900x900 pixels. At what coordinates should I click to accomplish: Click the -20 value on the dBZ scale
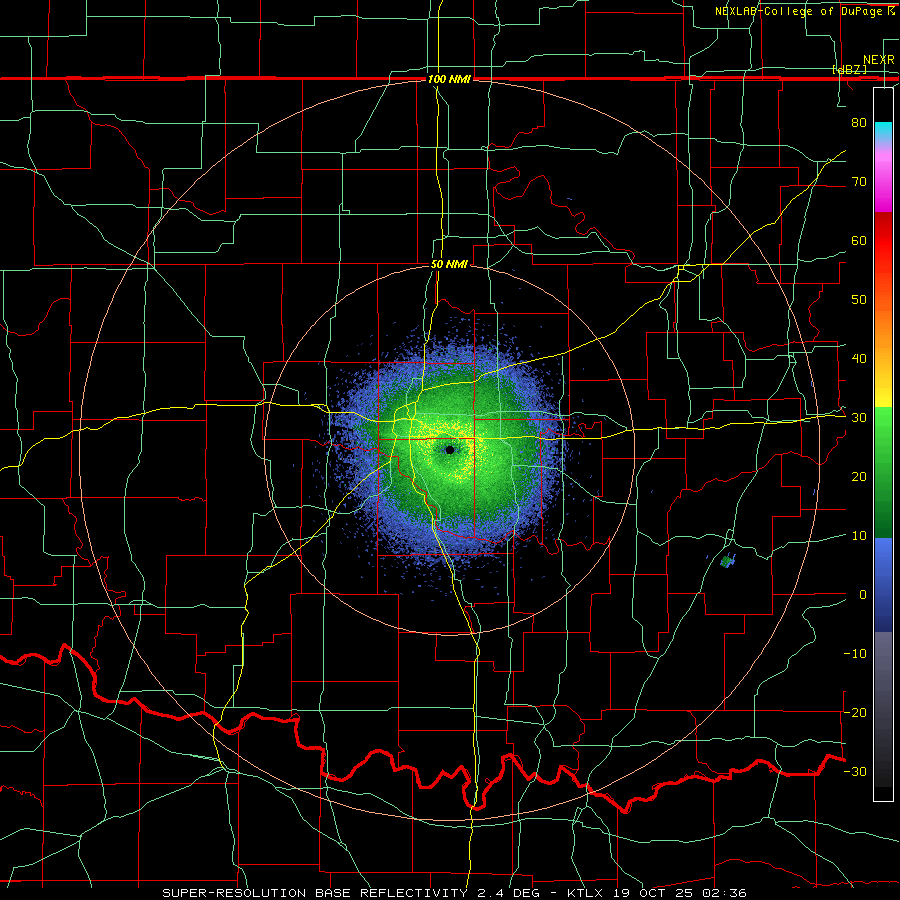(x=855, y=712)
